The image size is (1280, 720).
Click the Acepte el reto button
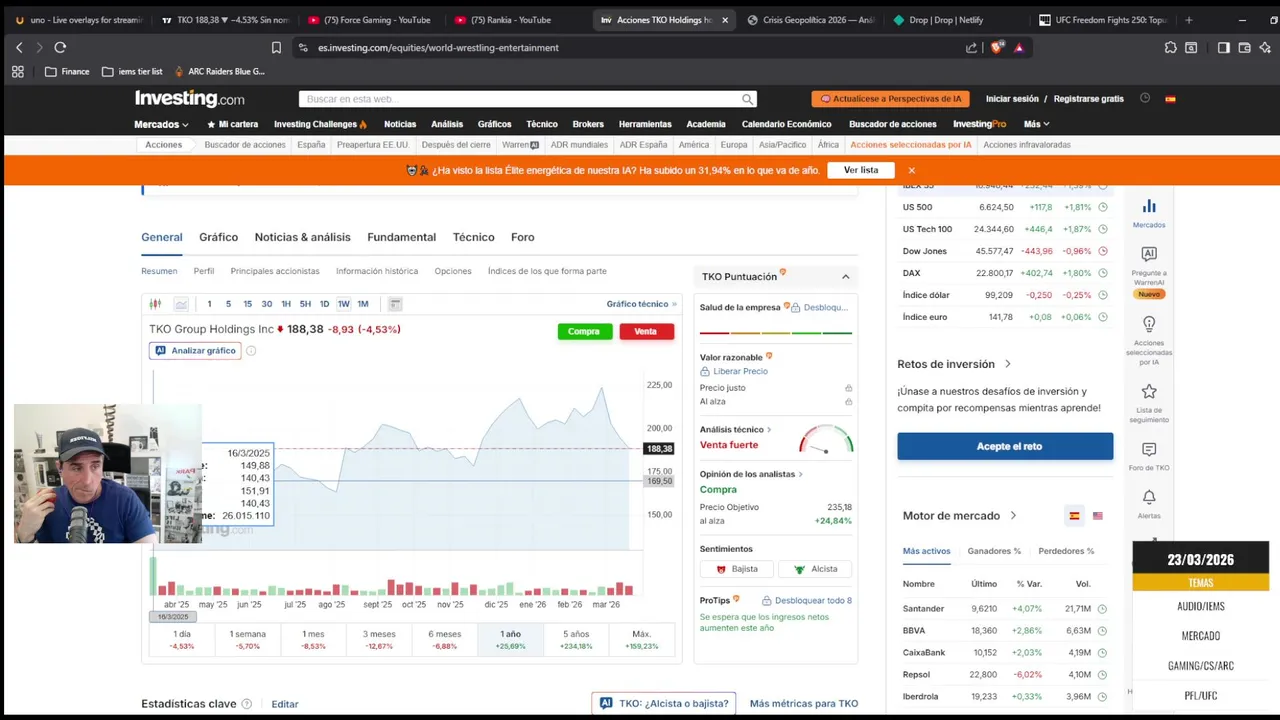pyautogui.click(x=1005, y=446)
